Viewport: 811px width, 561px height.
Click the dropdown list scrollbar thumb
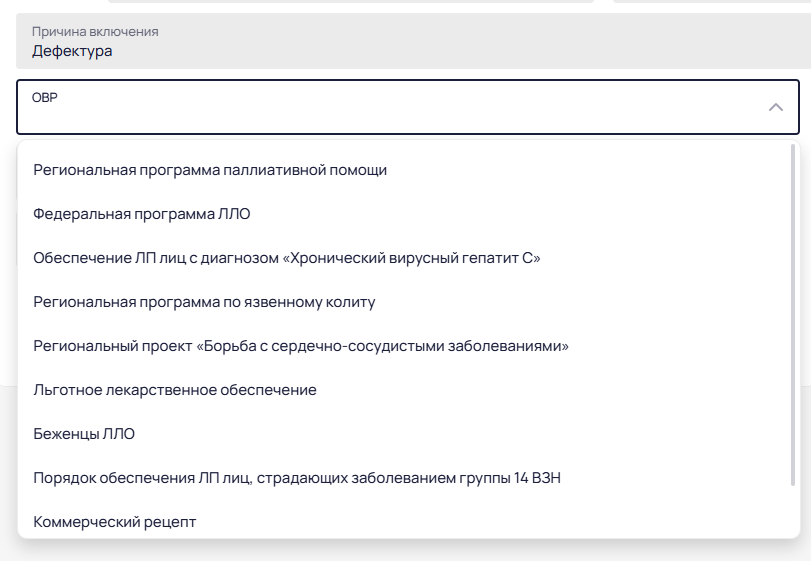pyautogui.click(x=793, y=315)
